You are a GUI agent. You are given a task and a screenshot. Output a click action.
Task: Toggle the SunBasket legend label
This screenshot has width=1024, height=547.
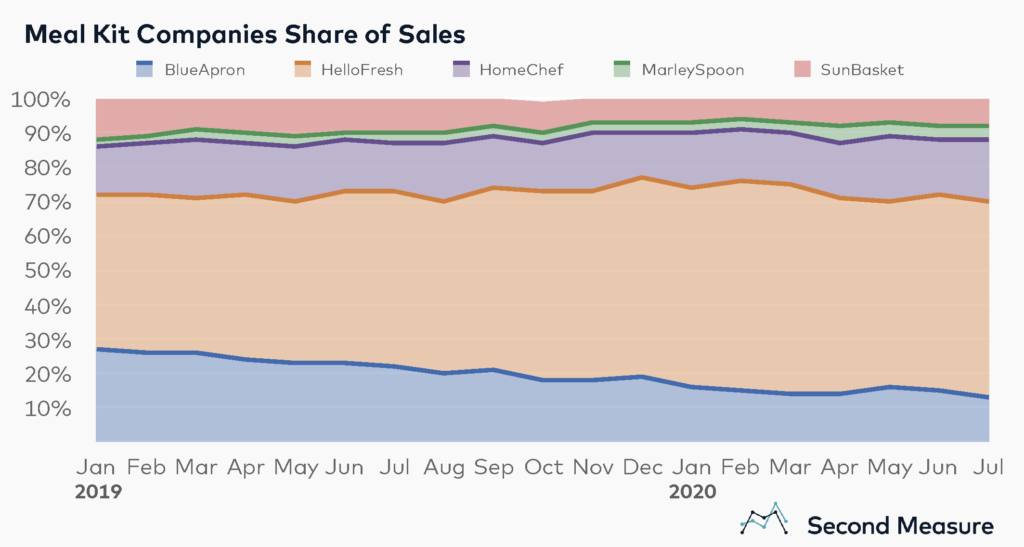(x=862, y=70)
